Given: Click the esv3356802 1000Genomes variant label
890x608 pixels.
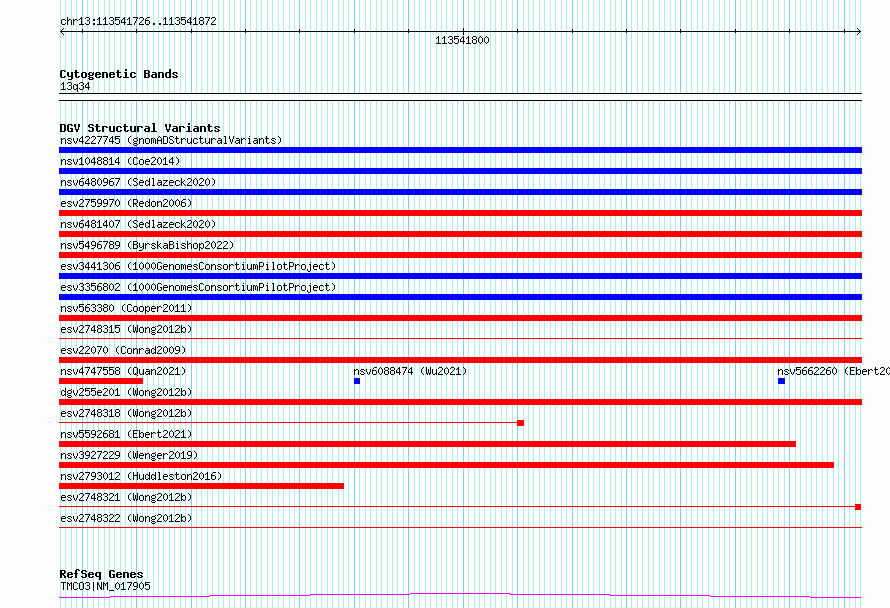Looking at the screenshot, I should (x=198, y=287).
